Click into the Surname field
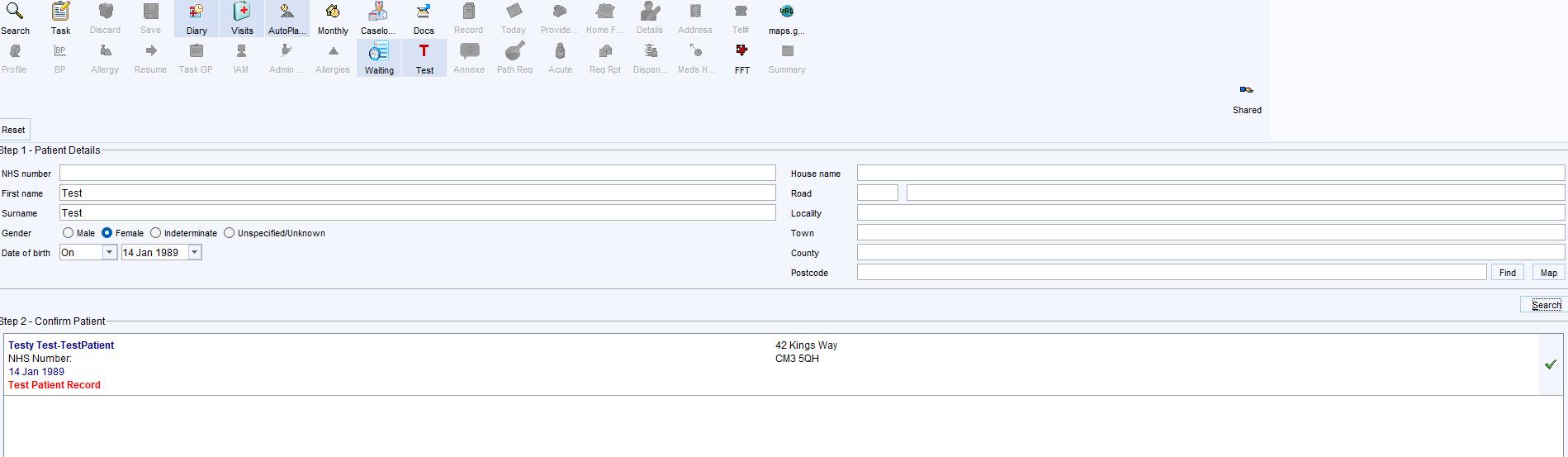Viewport: 1568px width, 457px height. (418, 212)
